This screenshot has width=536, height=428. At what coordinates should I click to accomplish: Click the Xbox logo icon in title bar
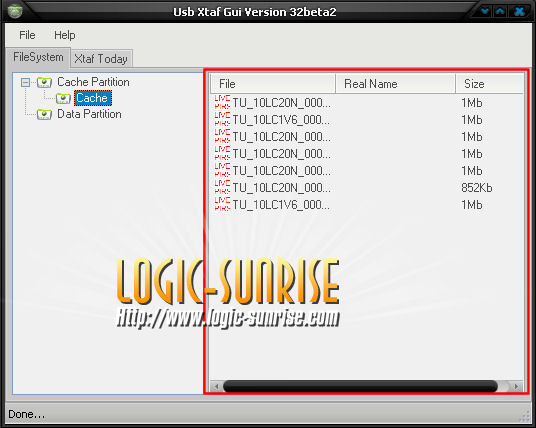tap(15, 11)
